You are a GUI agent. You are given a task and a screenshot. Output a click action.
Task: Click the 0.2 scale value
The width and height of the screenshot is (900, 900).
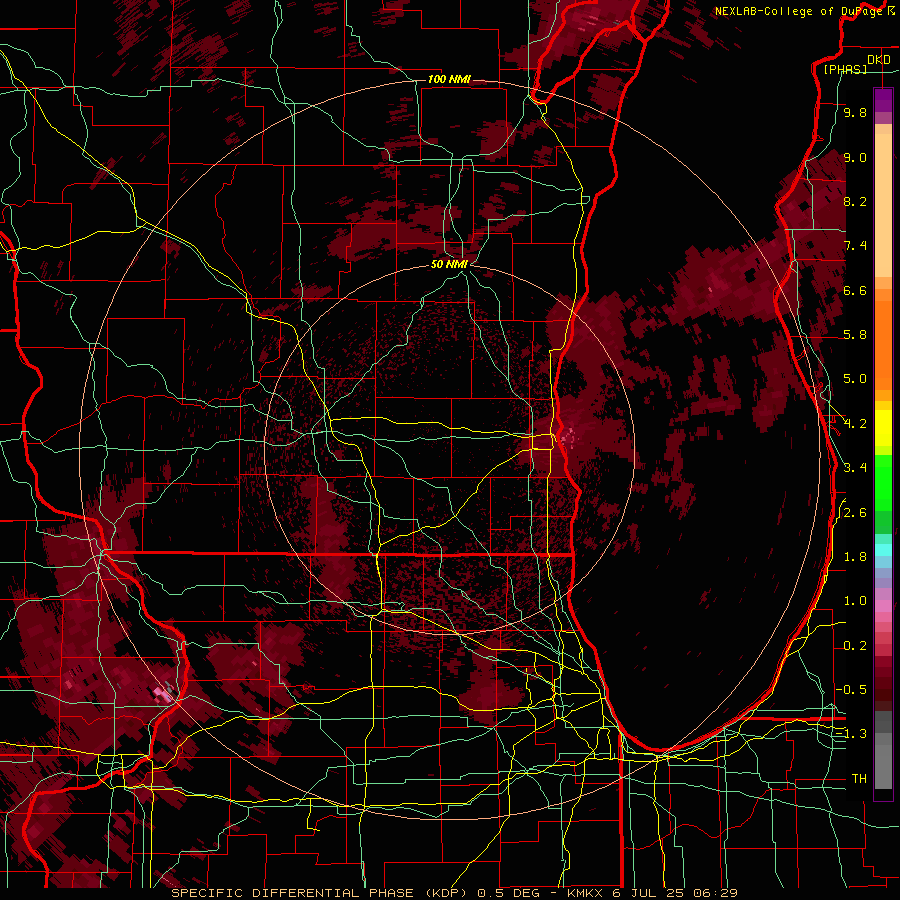point(855,645)
